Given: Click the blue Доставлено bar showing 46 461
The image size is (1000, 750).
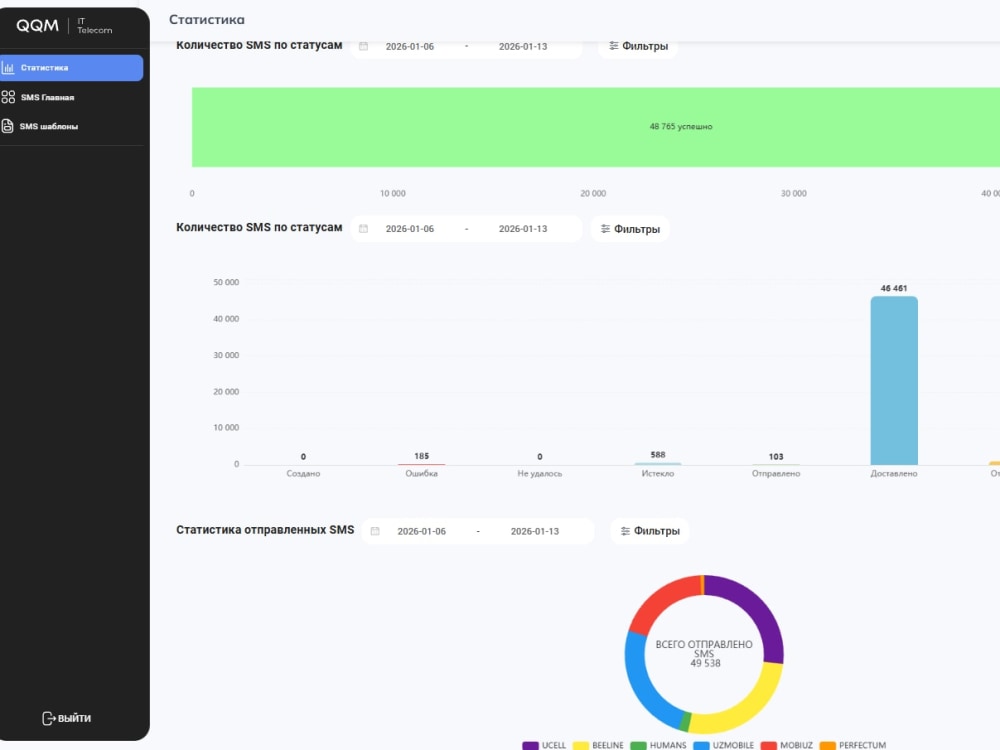Looking at the screenshot, I should 894,381.
